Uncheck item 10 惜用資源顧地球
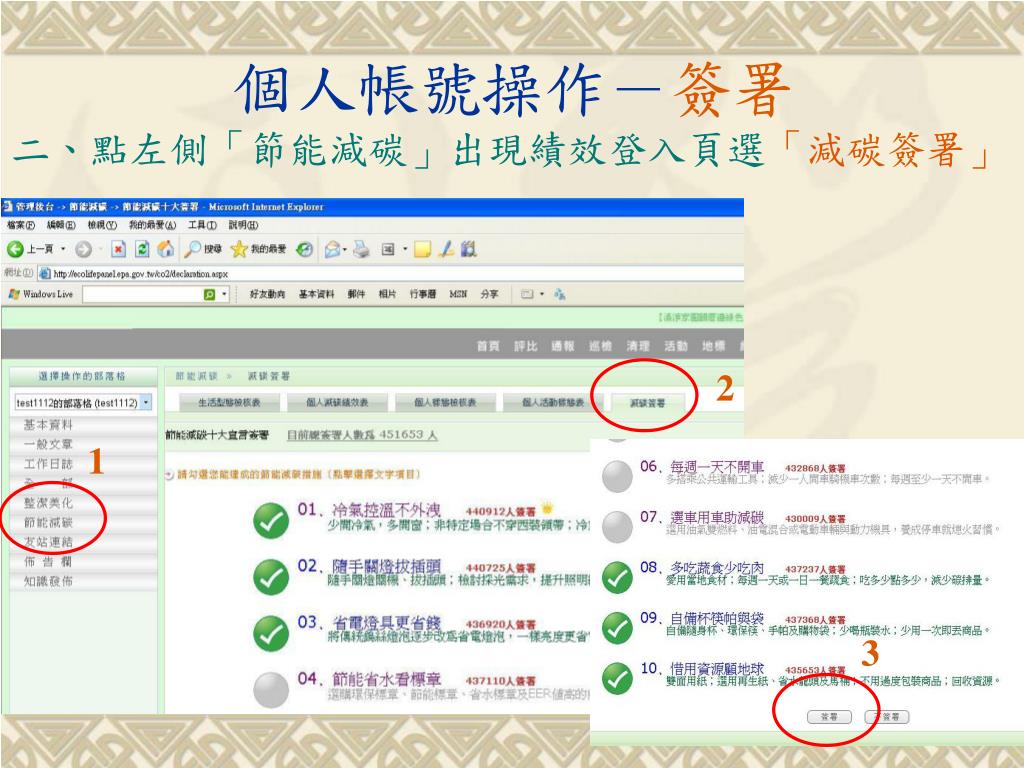The image size is (1024, 768). pos(617,679)
